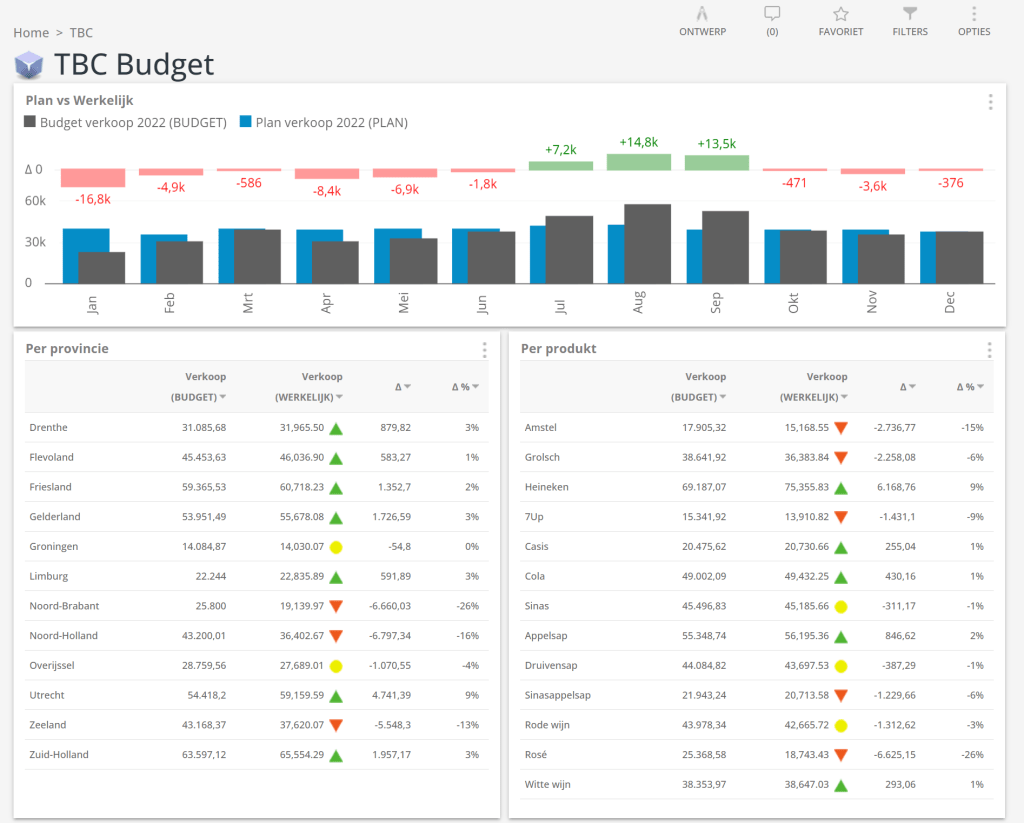Click the TBC Budget cube icon
The width and height of the screenshot is (1024, 823).
click(x=28, y=64)
